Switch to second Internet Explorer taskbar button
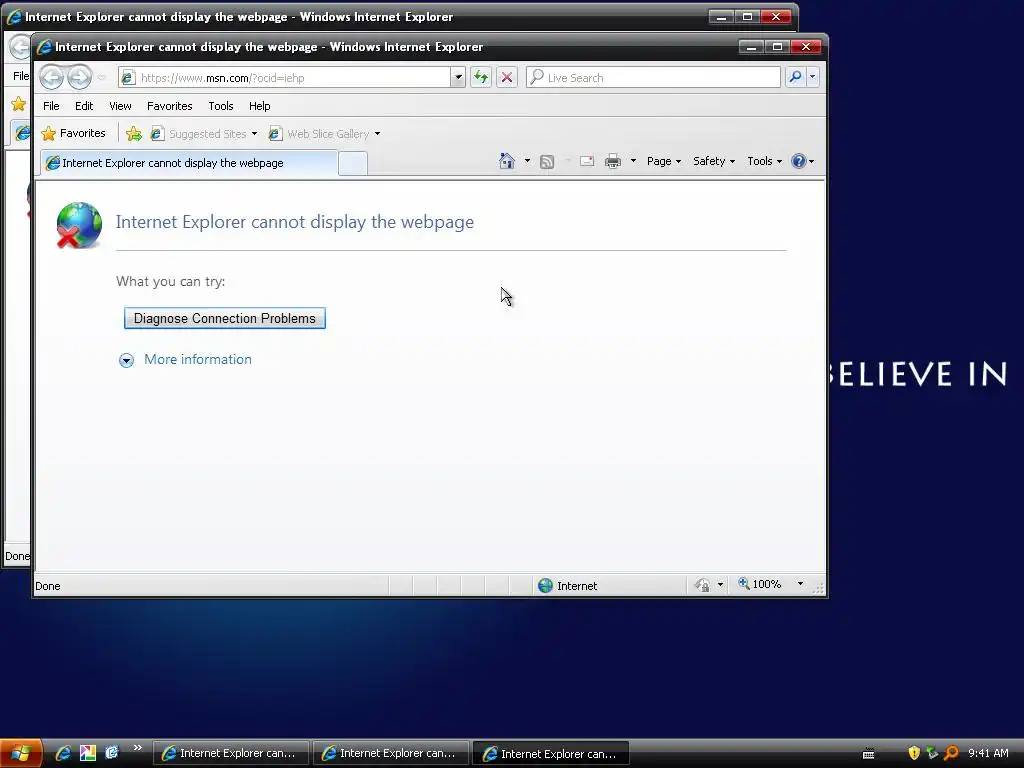This screenshot has height=768, width=1024. pyautogui.click(x=391, y=753)
